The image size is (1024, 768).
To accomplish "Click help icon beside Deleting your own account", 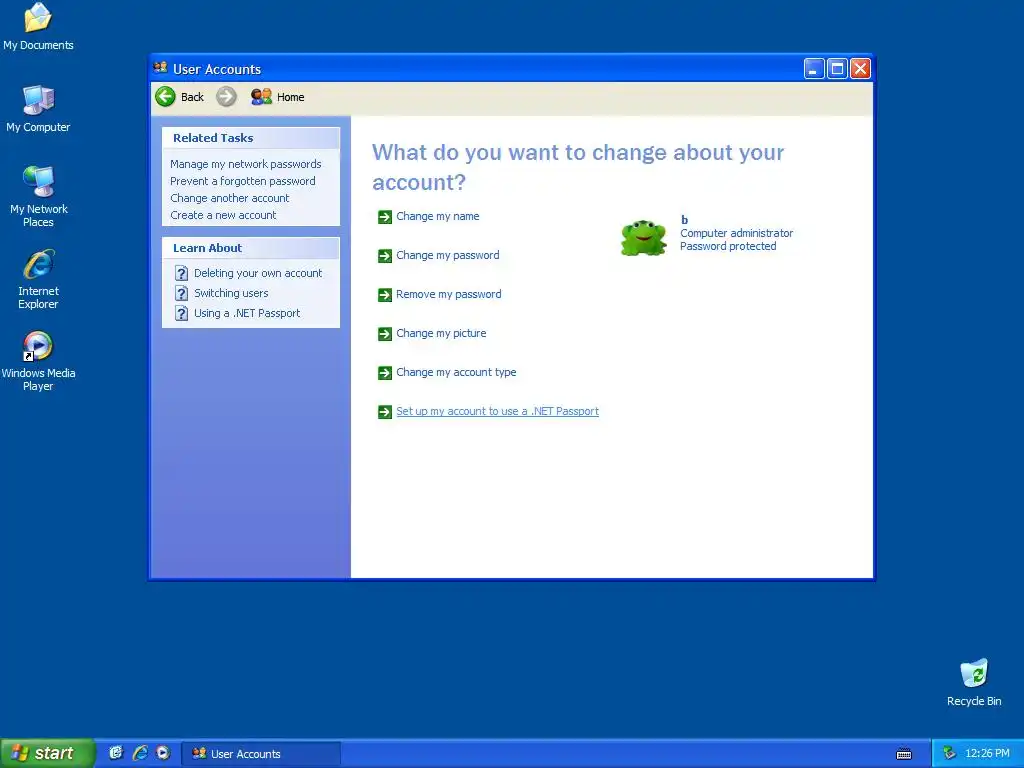I will point(182,274).
